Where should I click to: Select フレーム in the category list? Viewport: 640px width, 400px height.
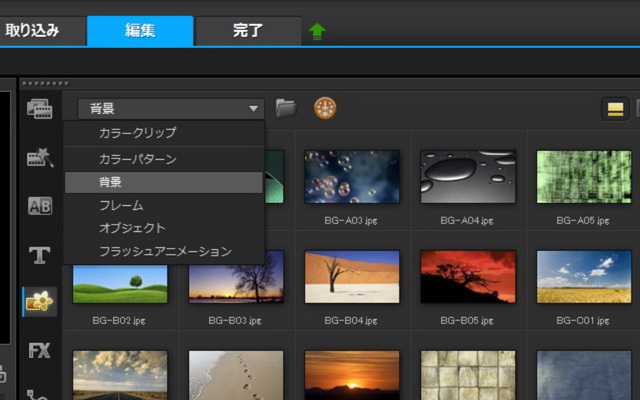[121, 205]
